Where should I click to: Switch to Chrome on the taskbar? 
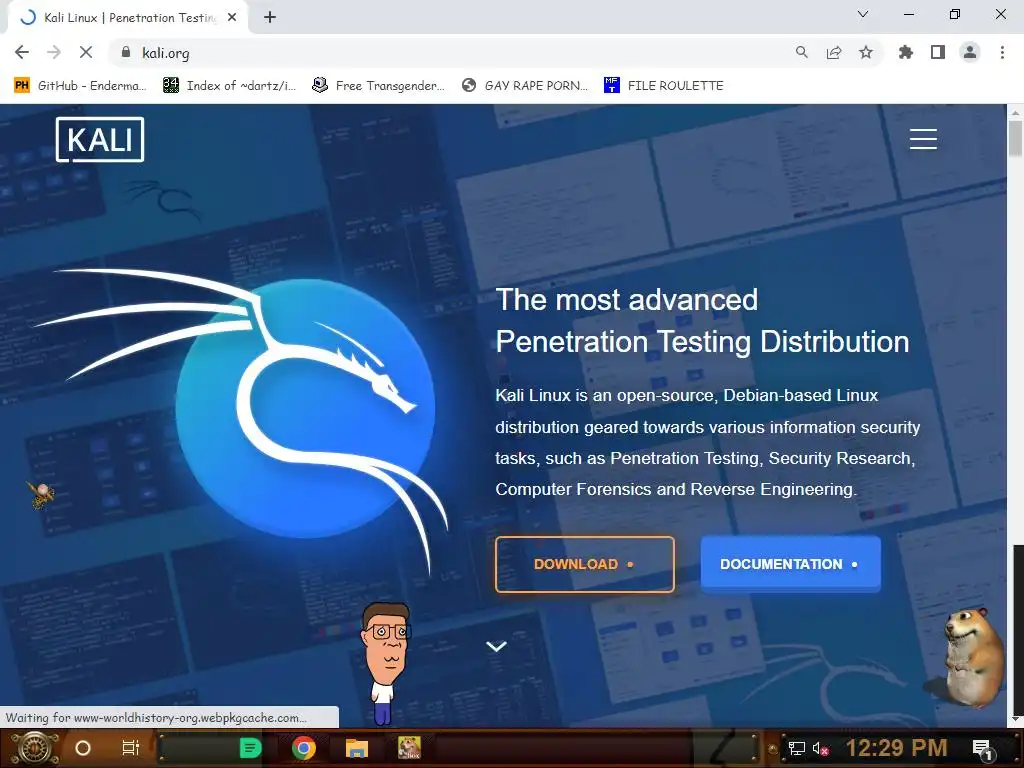(304, 748)
